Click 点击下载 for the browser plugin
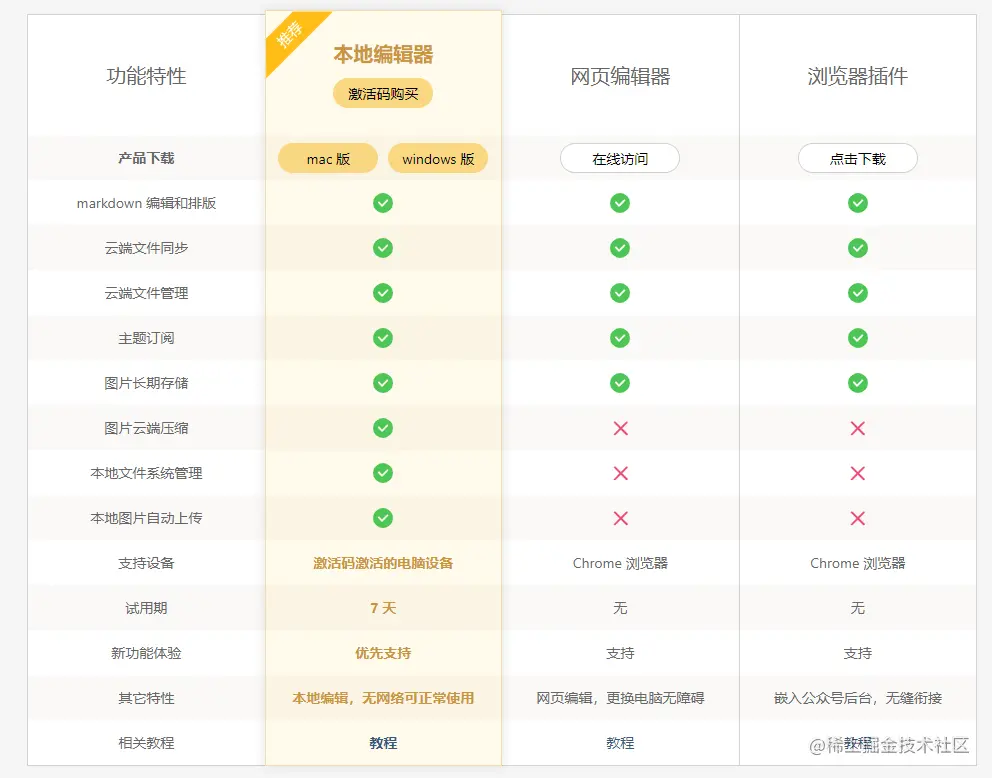Viewport: 992px width, 778px height. click(x=858, y=158)
